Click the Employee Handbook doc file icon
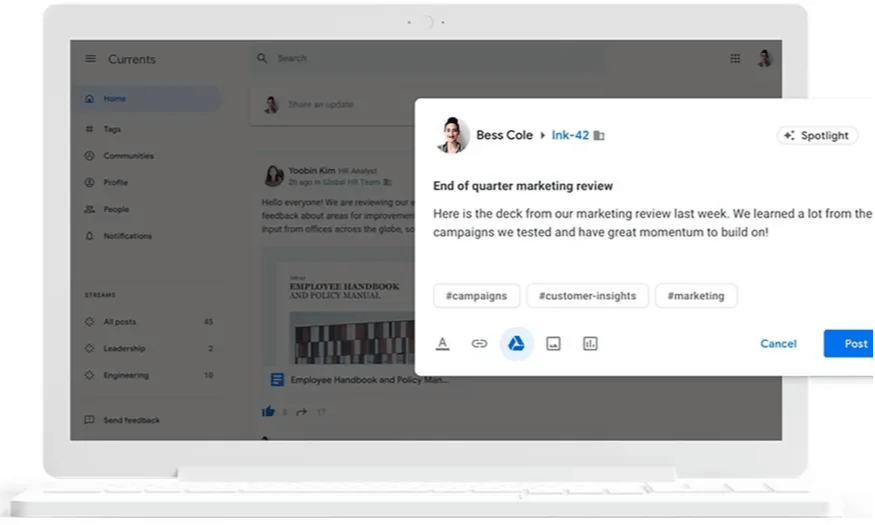Image resolution: width=875 pixels, height=525 pixels. pyautogui.click(x=277, y=380)
